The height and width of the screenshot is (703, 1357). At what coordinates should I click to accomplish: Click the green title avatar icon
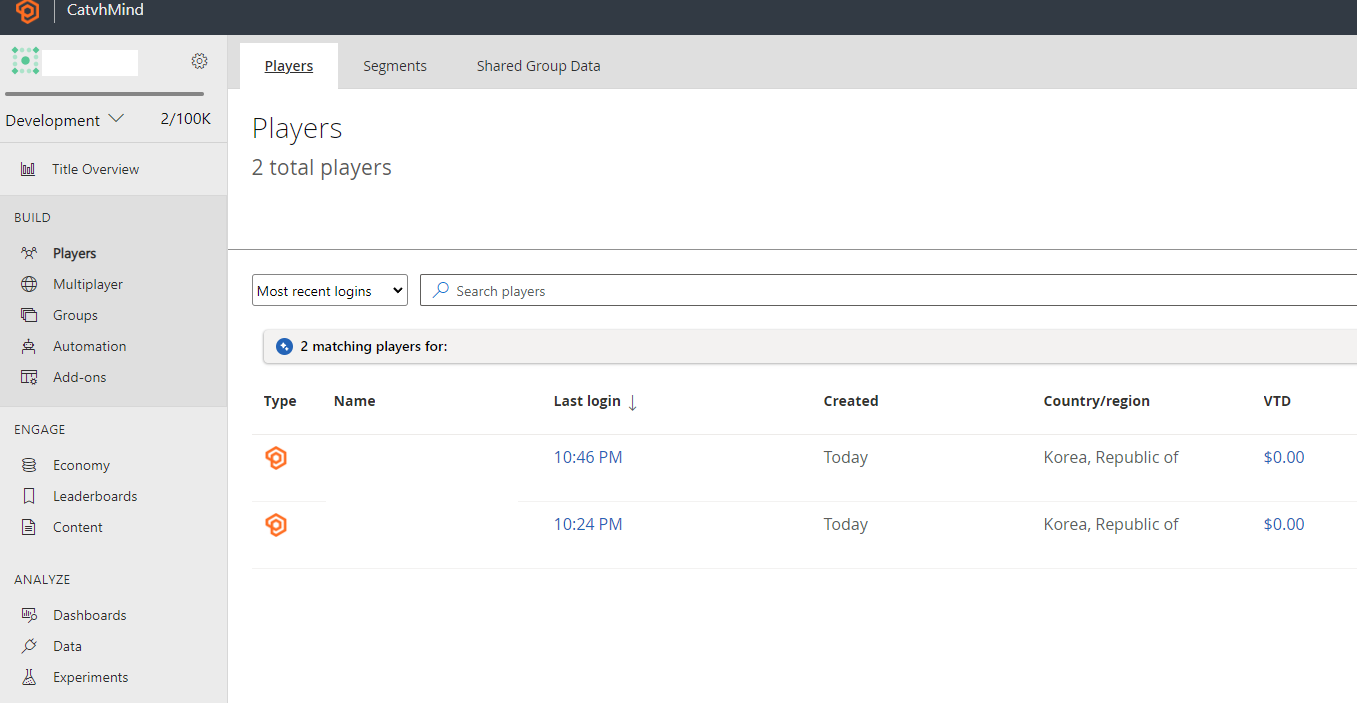25,61
